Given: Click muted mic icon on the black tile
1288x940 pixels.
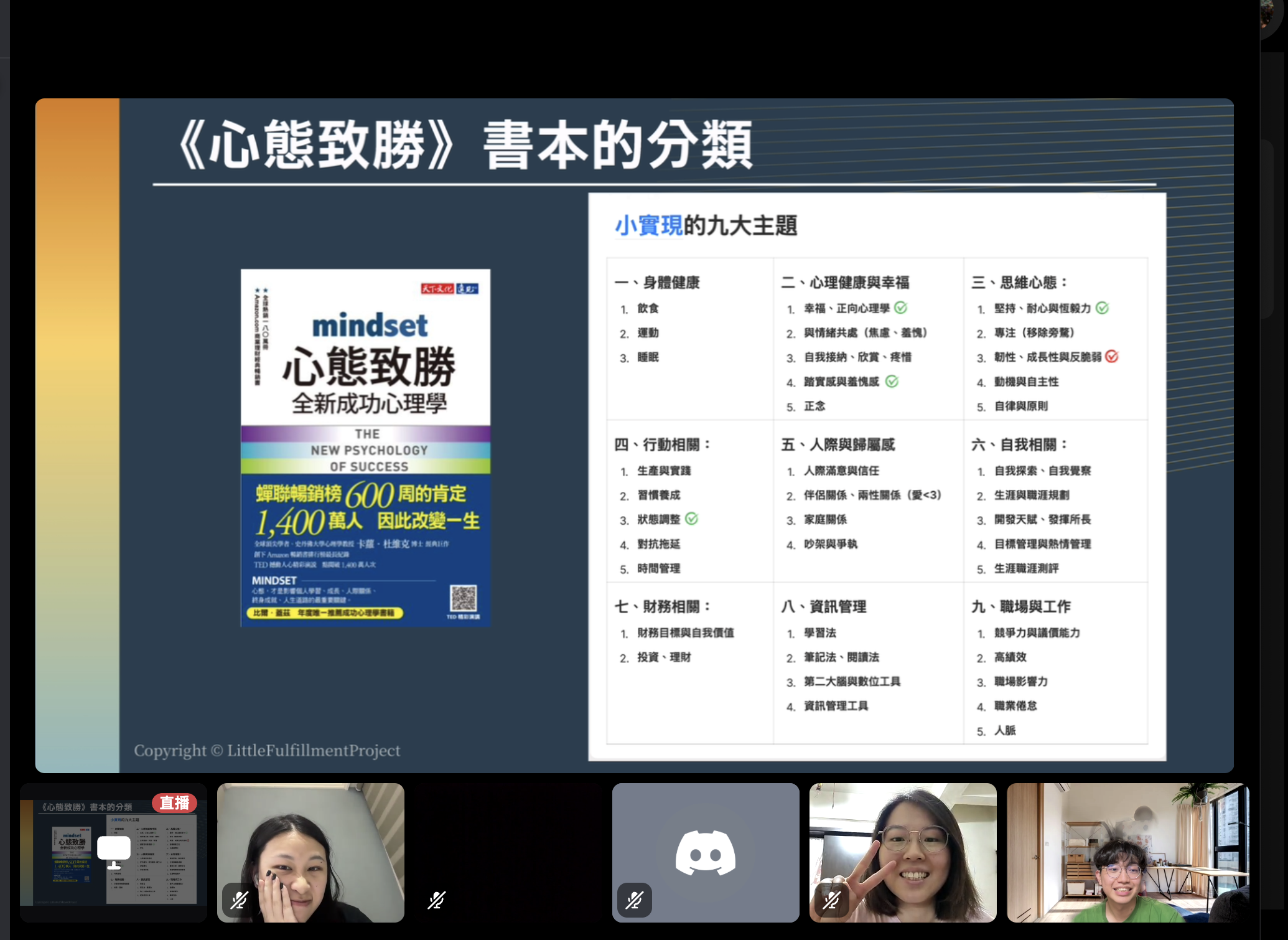Looking at the screenshot, I should pos(437,900).
